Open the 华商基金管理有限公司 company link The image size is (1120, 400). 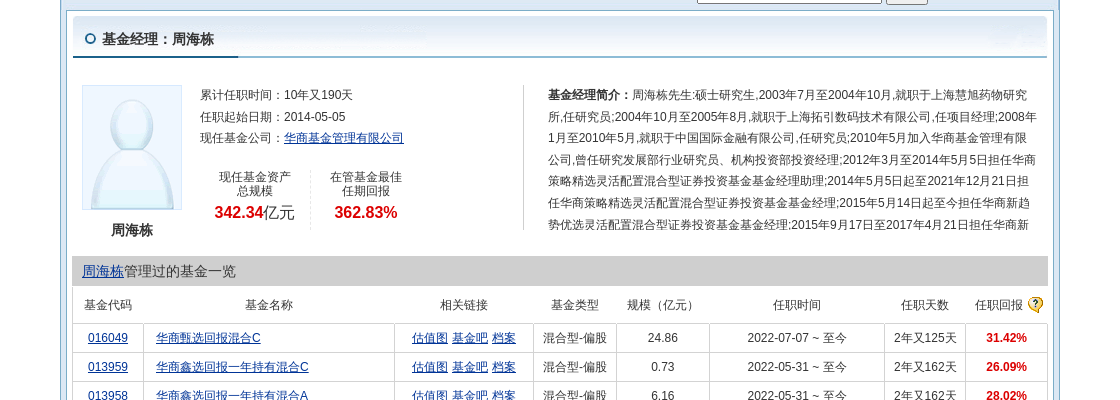(x=343, y=138)
